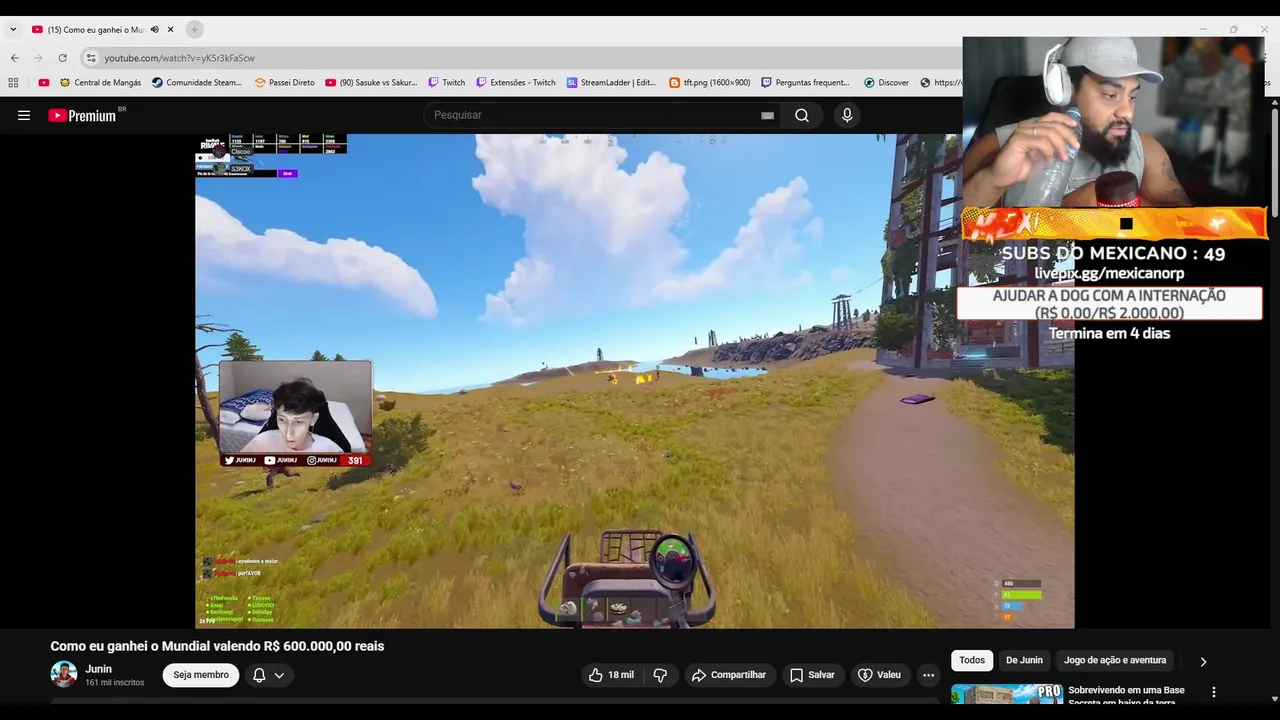Open the StreamLadder bookmark
Image resolution: width=1280 pixels, height=720 pixels.
[x=611, y=83]
